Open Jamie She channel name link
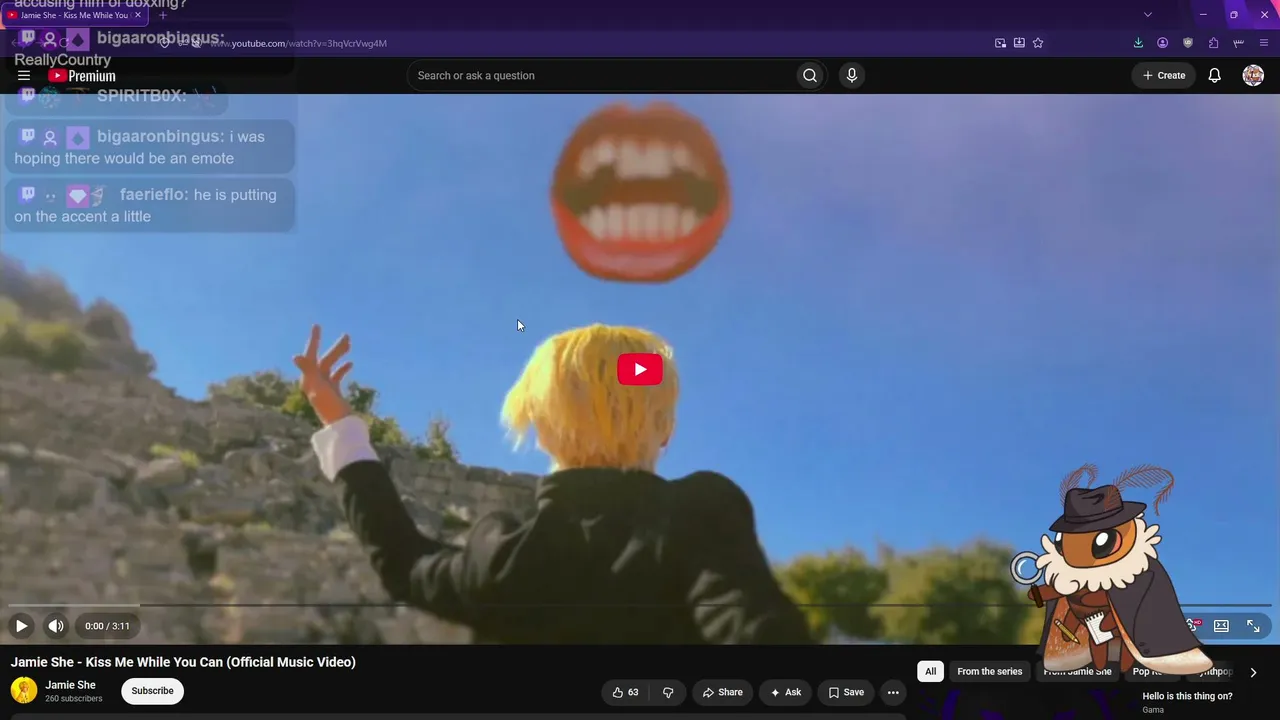Image resolution: width=1280 pixels, height=720 pixels. (70, 685)
